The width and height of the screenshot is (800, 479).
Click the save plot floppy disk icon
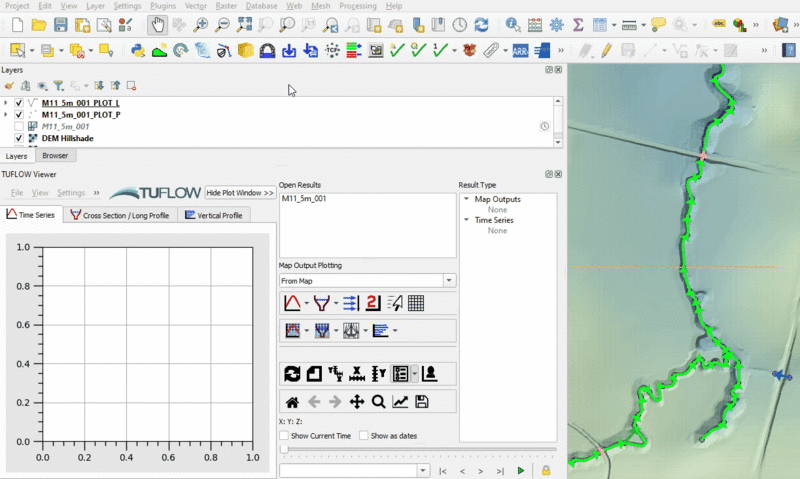tap(422, 402)
